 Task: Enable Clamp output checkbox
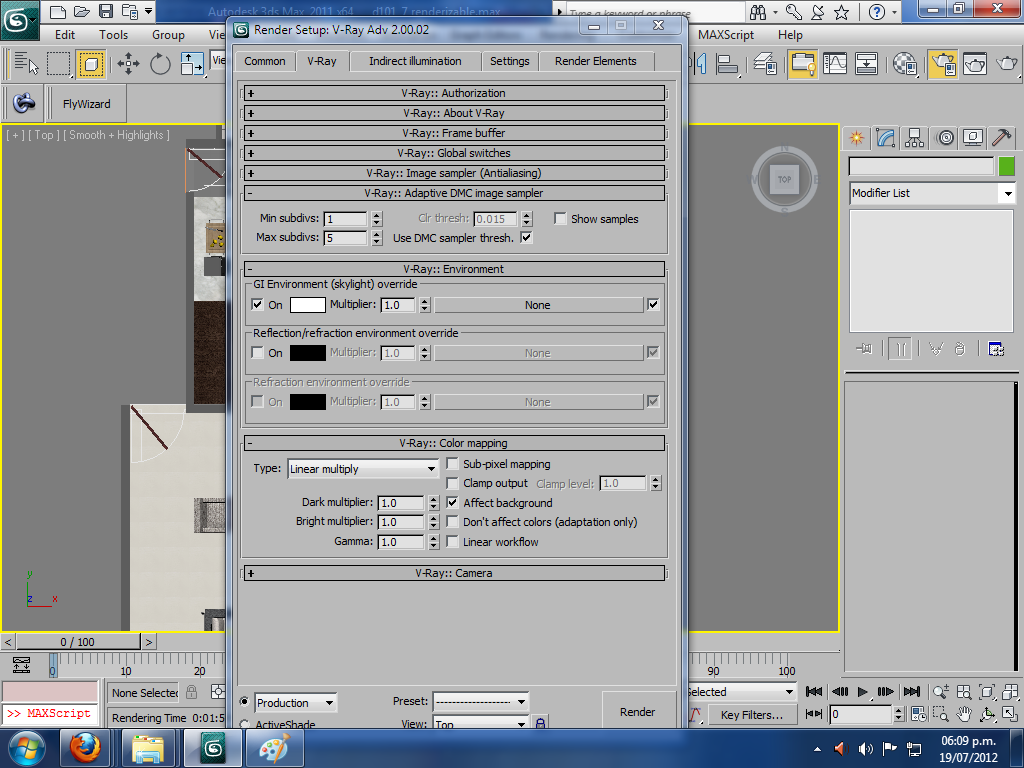[x=452, y=483]
